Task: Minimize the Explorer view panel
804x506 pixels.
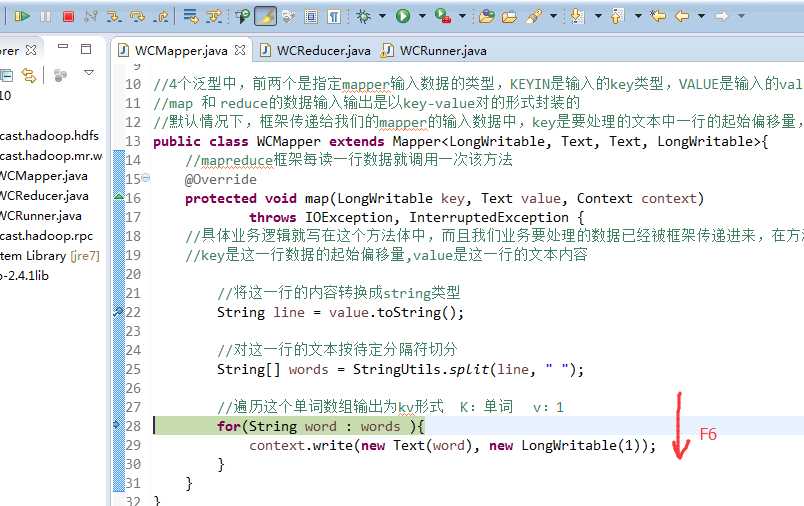Action: point(63,47)
